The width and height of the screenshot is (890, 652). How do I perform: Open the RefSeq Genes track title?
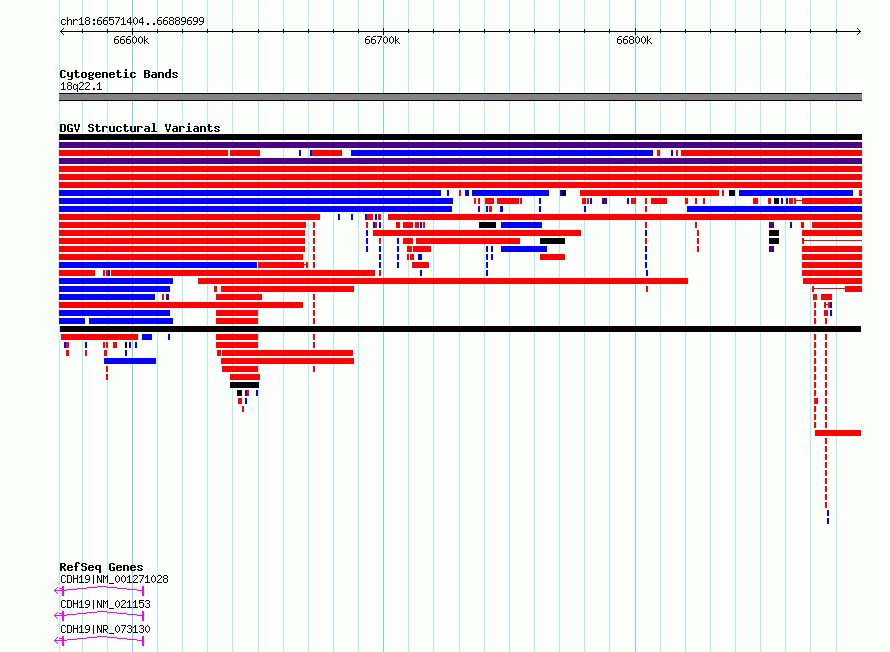point(101,567)
